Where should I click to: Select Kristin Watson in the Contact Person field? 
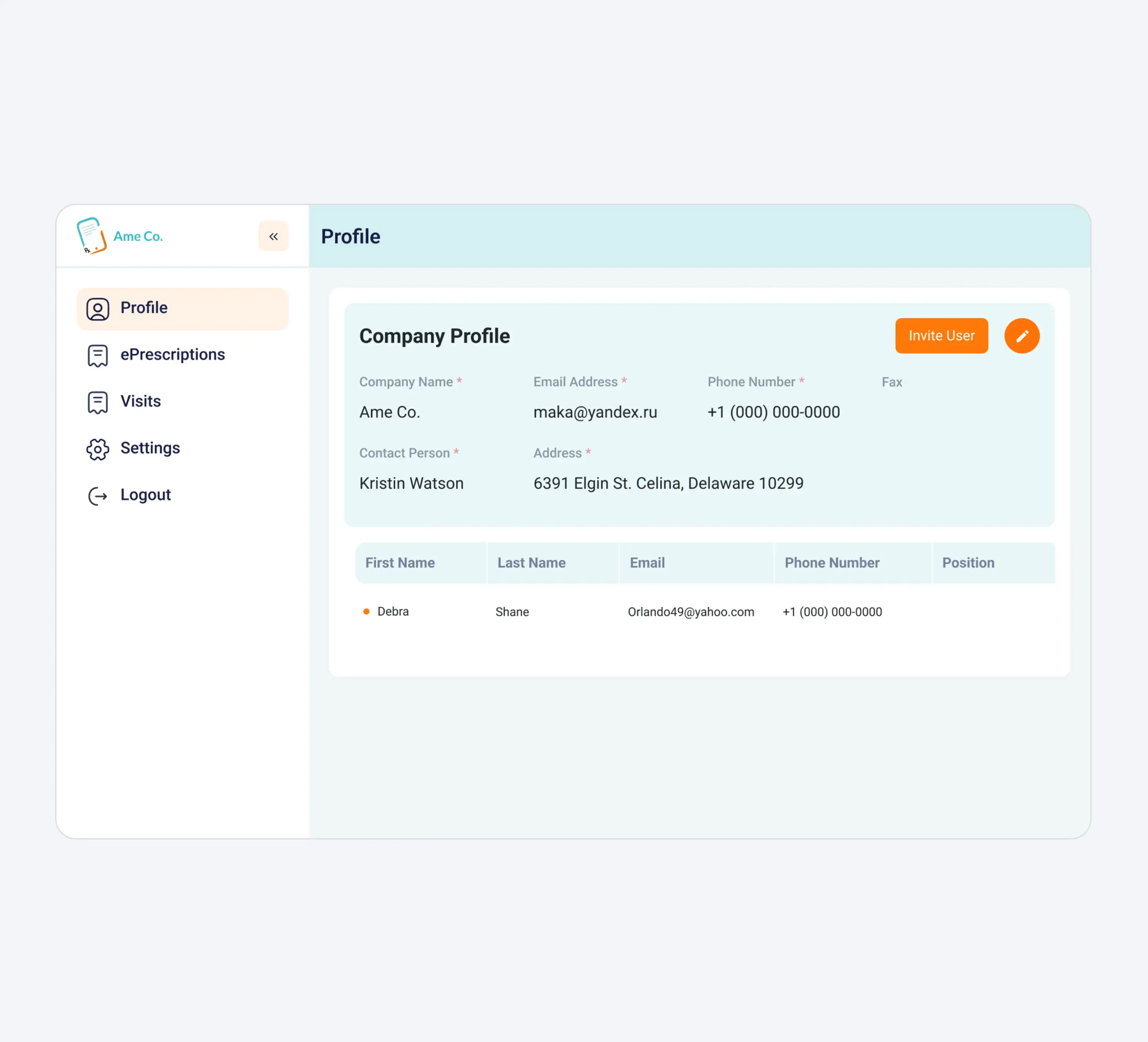411,483
